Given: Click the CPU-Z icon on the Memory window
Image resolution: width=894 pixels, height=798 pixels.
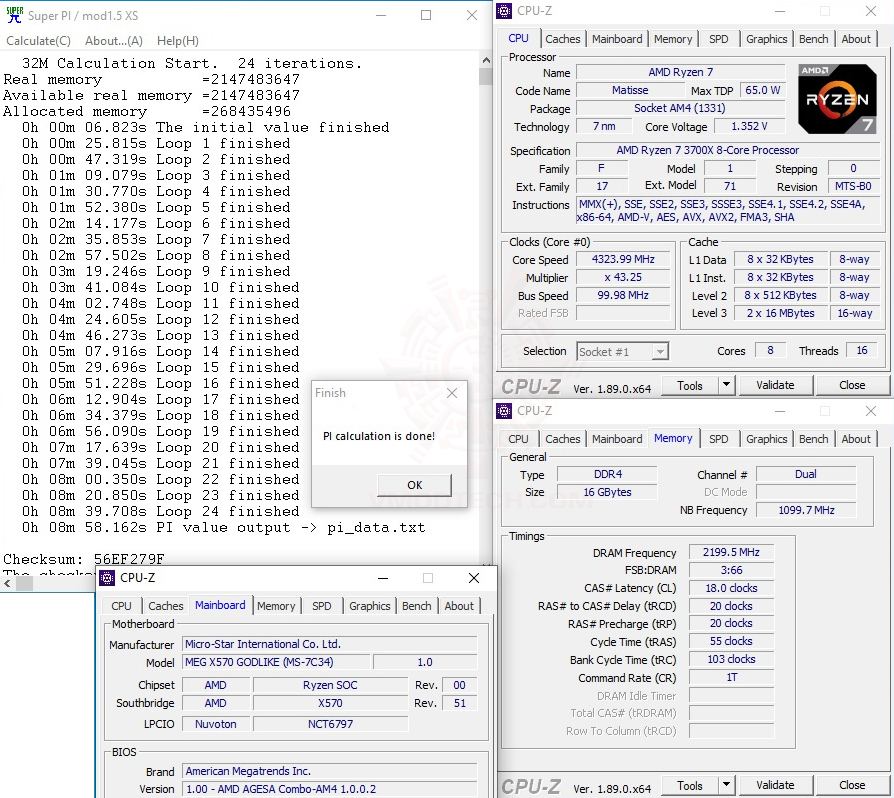Looking at the screenshot, I should 504,411.
